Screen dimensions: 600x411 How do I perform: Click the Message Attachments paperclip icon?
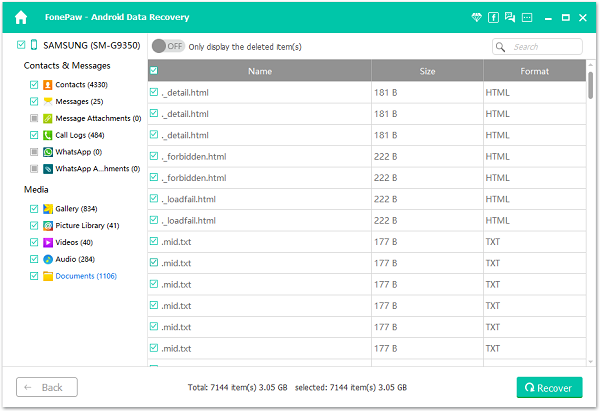click(47, 118)
